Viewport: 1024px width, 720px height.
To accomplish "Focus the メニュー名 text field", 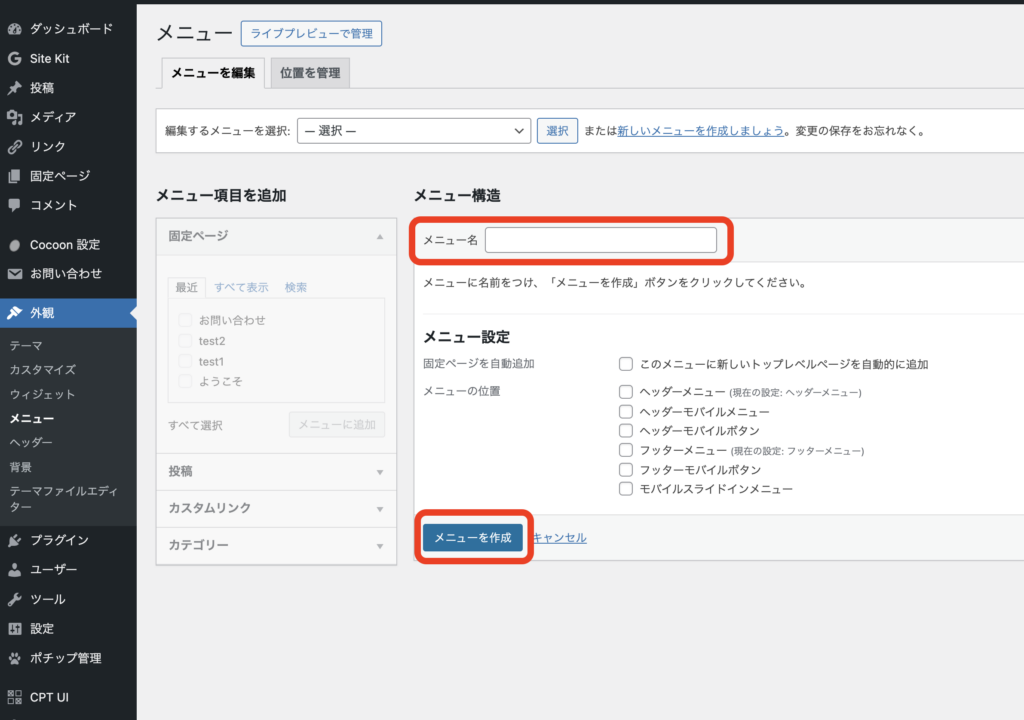I will (x=601, y=240).
